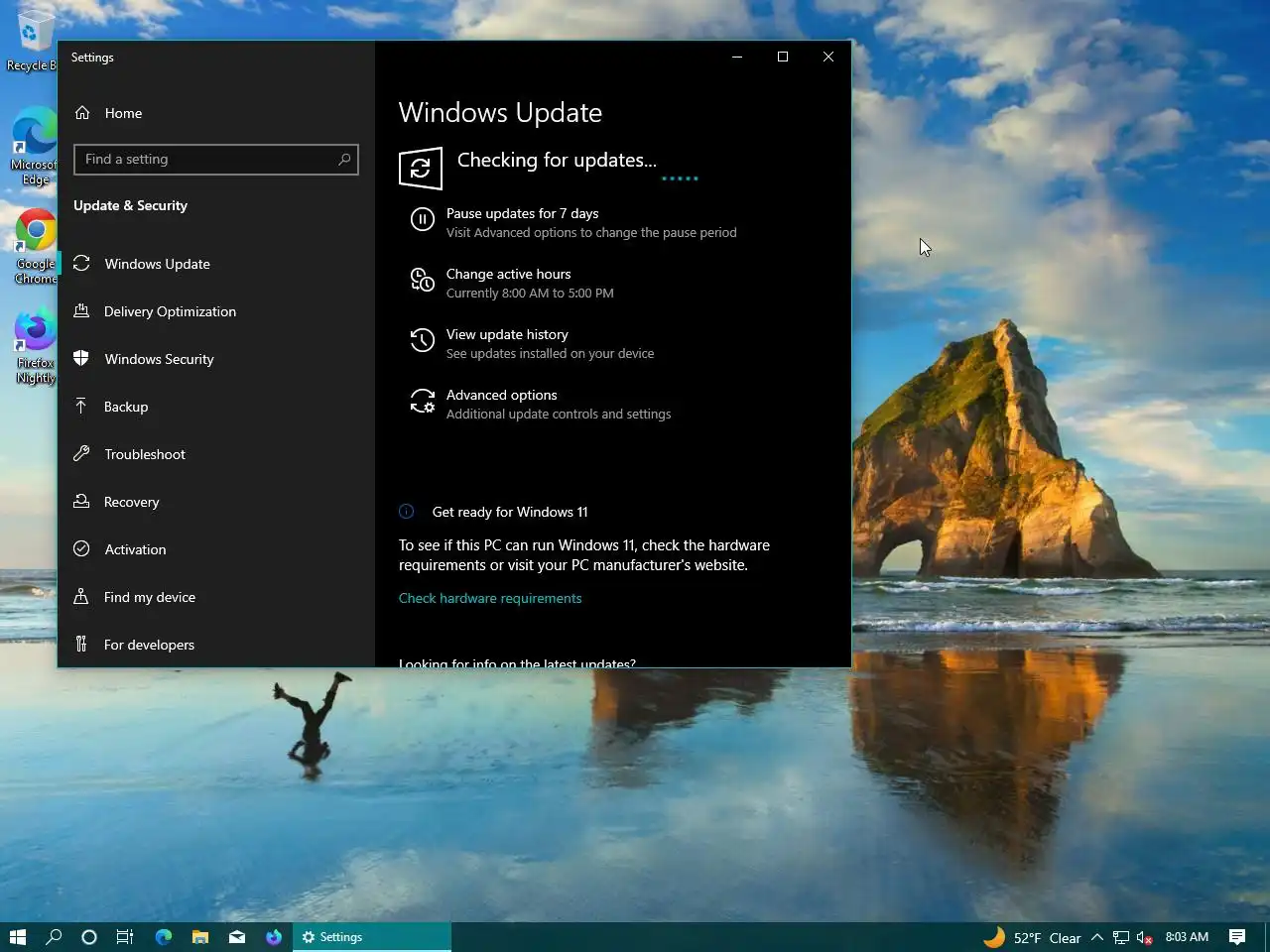Select Windows Update in the sidebar
This screenshot has height=952, width=1270.
pos(216,264)
